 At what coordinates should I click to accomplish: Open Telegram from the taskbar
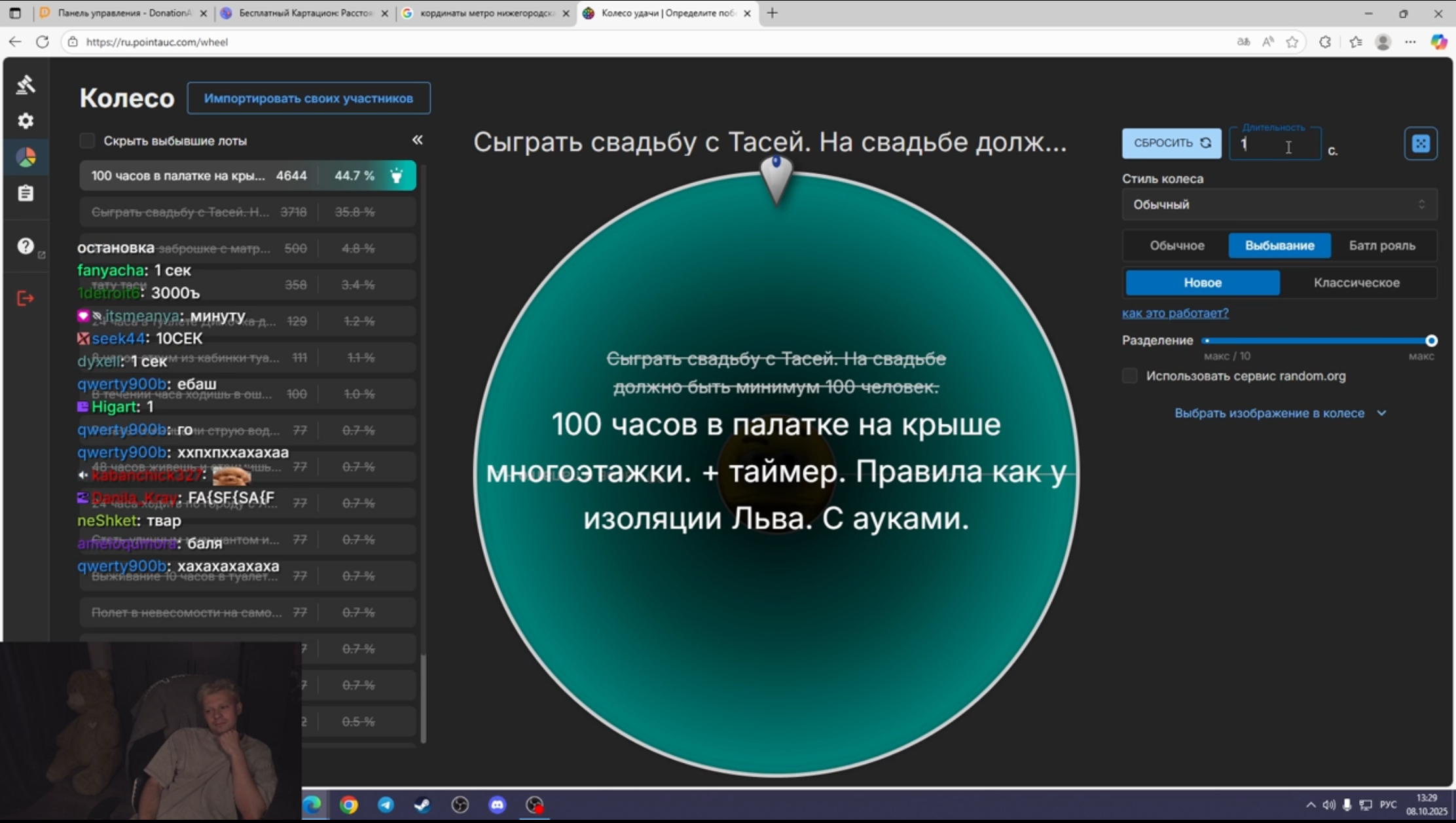point(386,805)
